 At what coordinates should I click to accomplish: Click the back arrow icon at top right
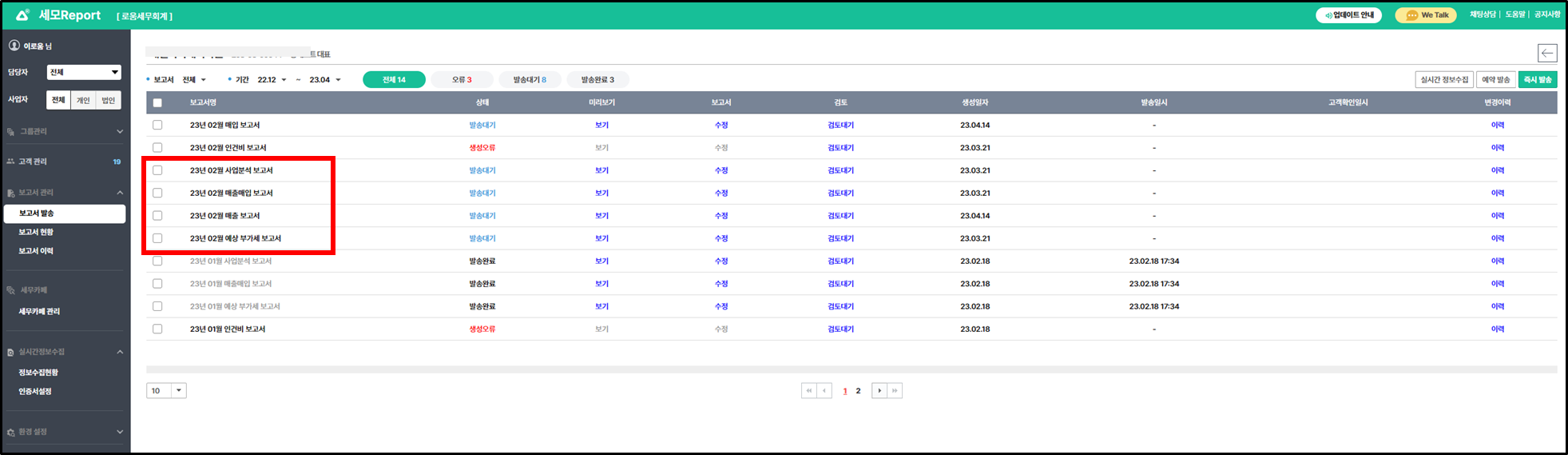(x=1546, y=54)
